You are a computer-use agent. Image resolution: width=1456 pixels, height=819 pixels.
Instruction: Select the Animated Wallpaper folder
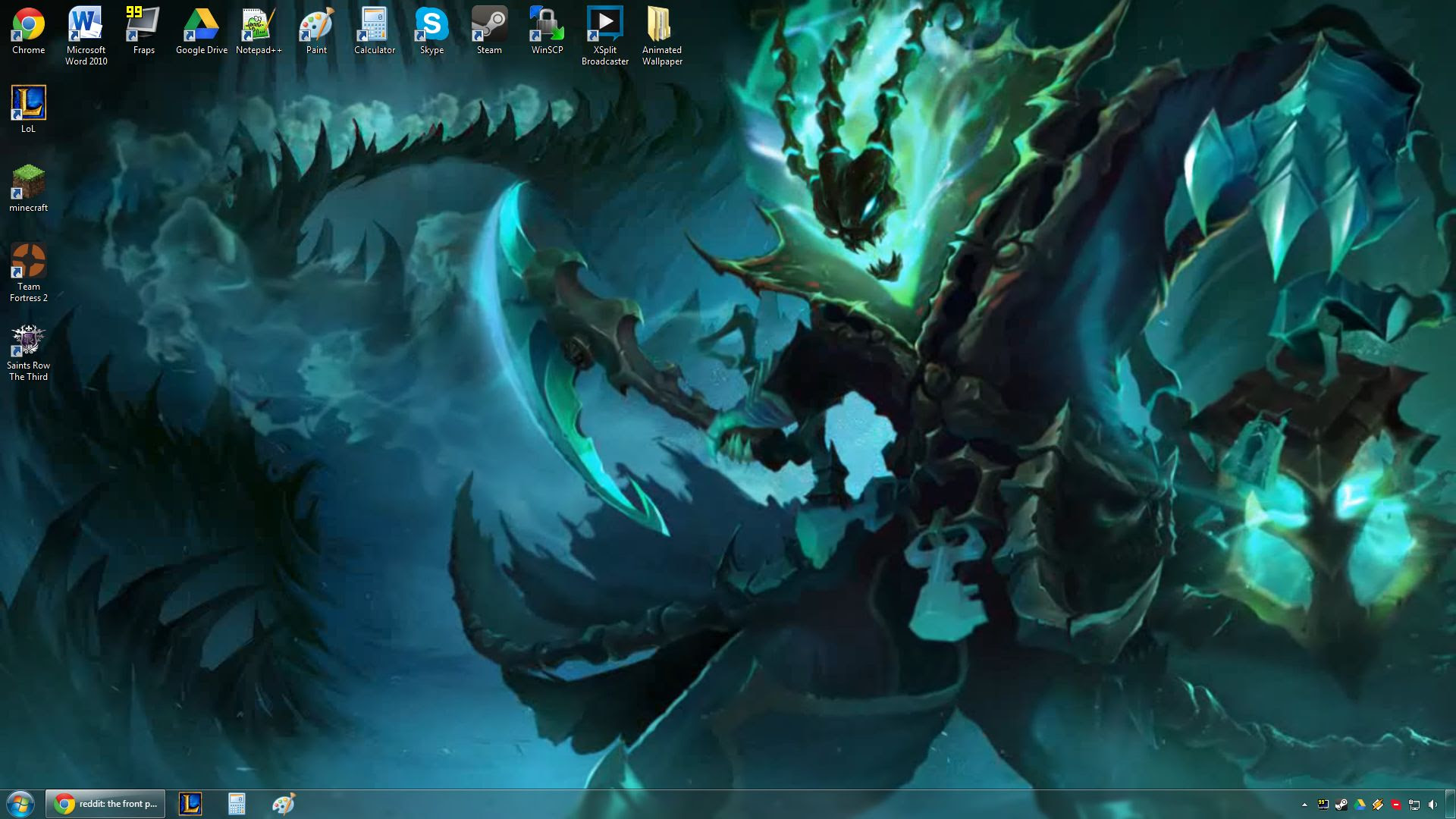662,36
